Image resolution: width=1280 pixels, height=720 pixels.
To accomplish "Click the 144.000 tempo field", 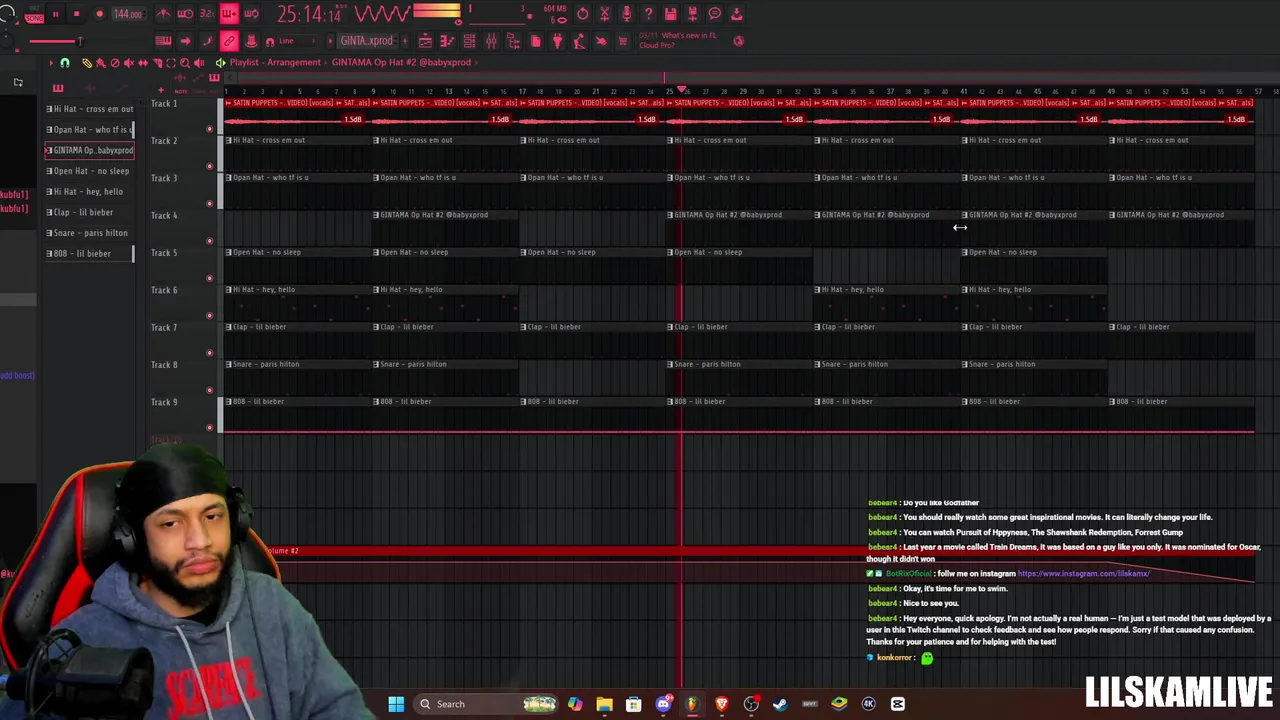I will click(127, 14).
